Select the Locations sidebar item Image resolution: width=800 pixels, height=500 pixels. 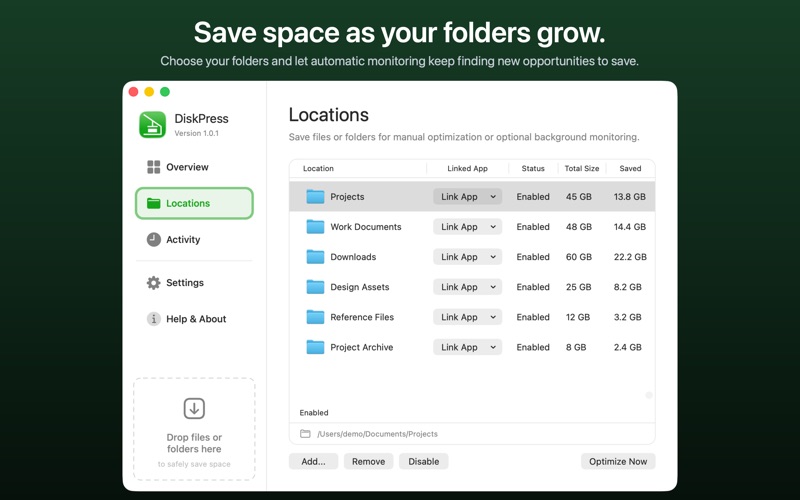[x=194, y=203]
